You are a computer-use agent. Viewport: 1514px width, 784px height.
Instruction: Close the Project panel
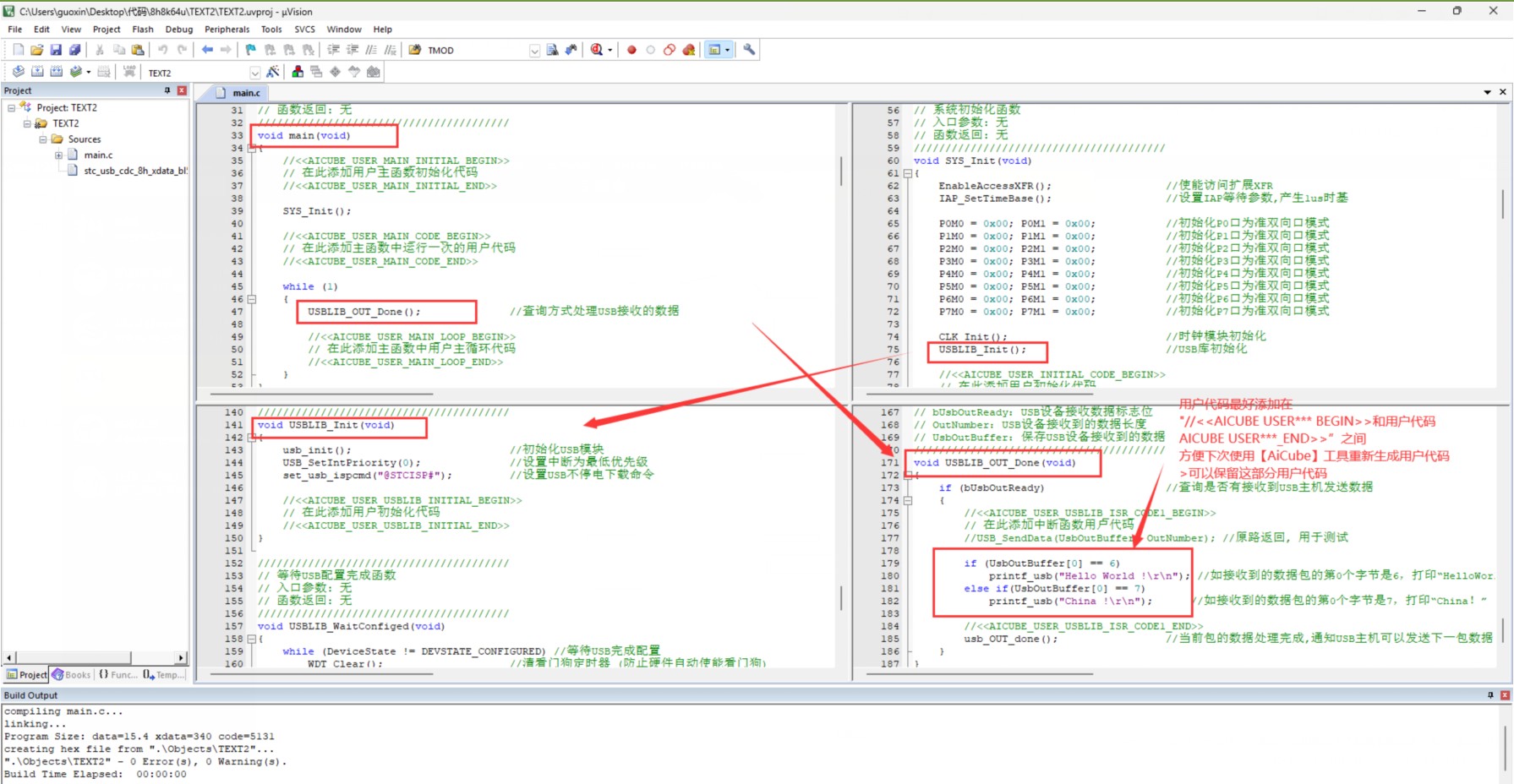click(182, 90)
